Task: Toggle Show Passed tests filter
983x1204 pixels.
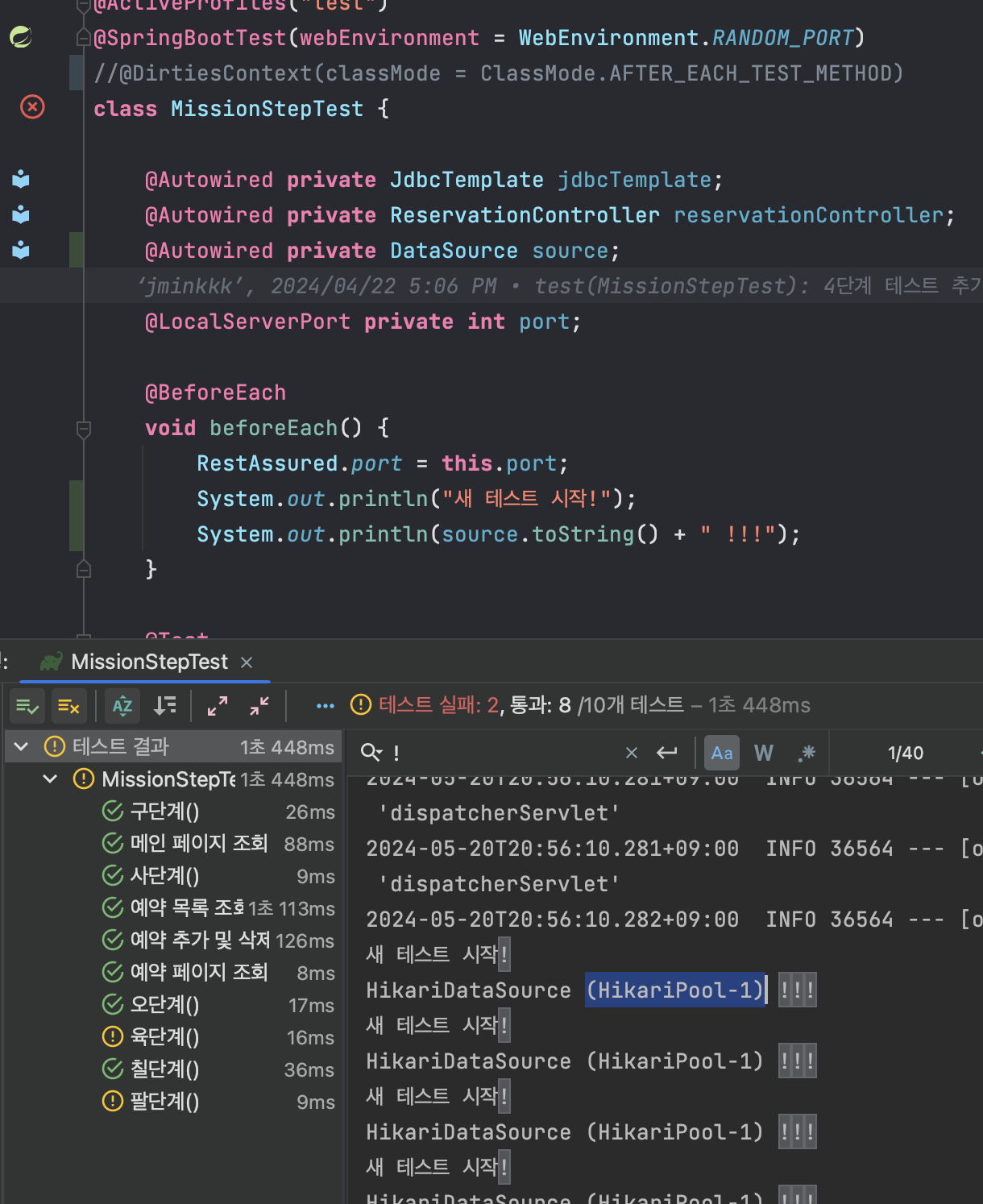Action: tap(27, 707)
